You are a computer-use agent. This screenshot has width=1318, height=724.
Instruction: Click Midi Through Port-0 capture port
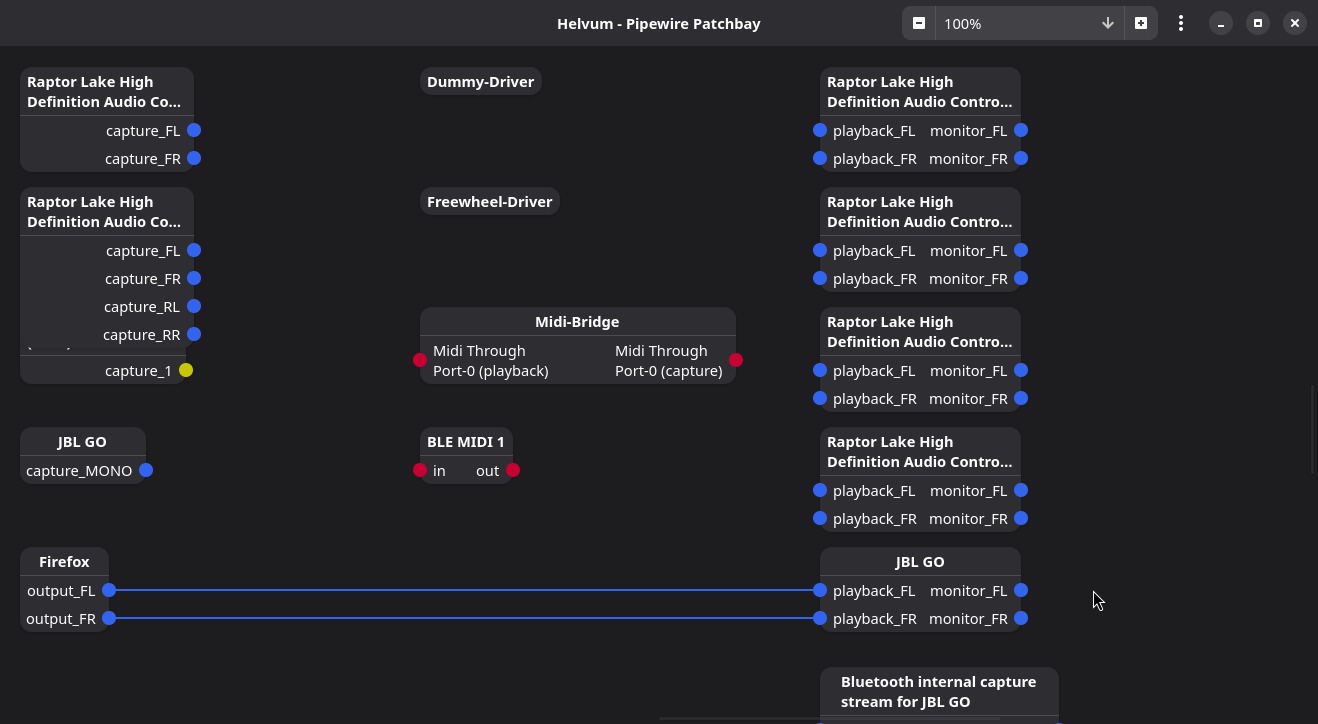click(x=736, y=360)
